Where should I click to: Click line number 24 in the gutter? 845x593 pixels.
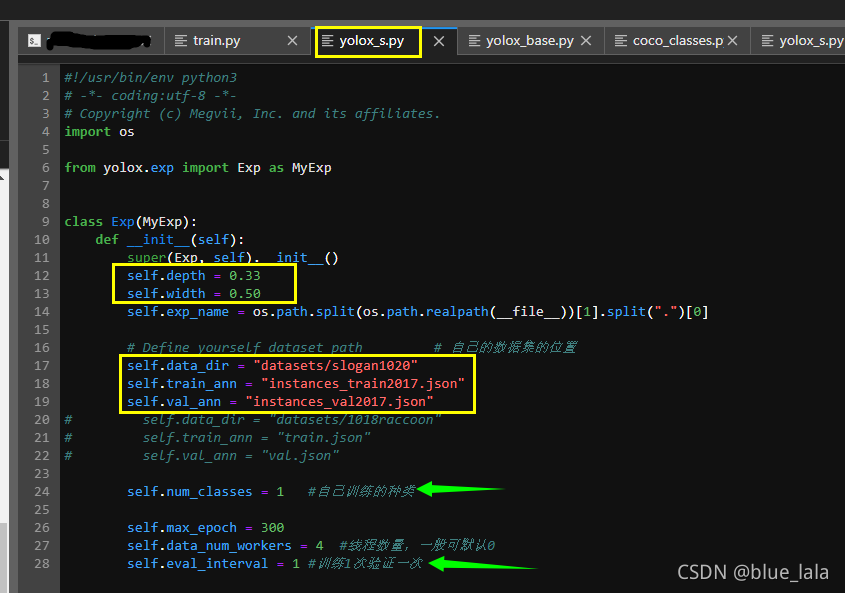click(41, 492)
